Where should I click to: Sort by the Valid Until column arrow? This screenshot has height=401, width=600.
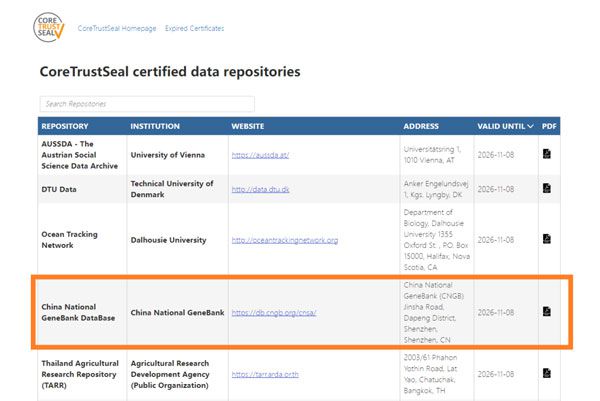pyautogui.click(x=530, y=126)
